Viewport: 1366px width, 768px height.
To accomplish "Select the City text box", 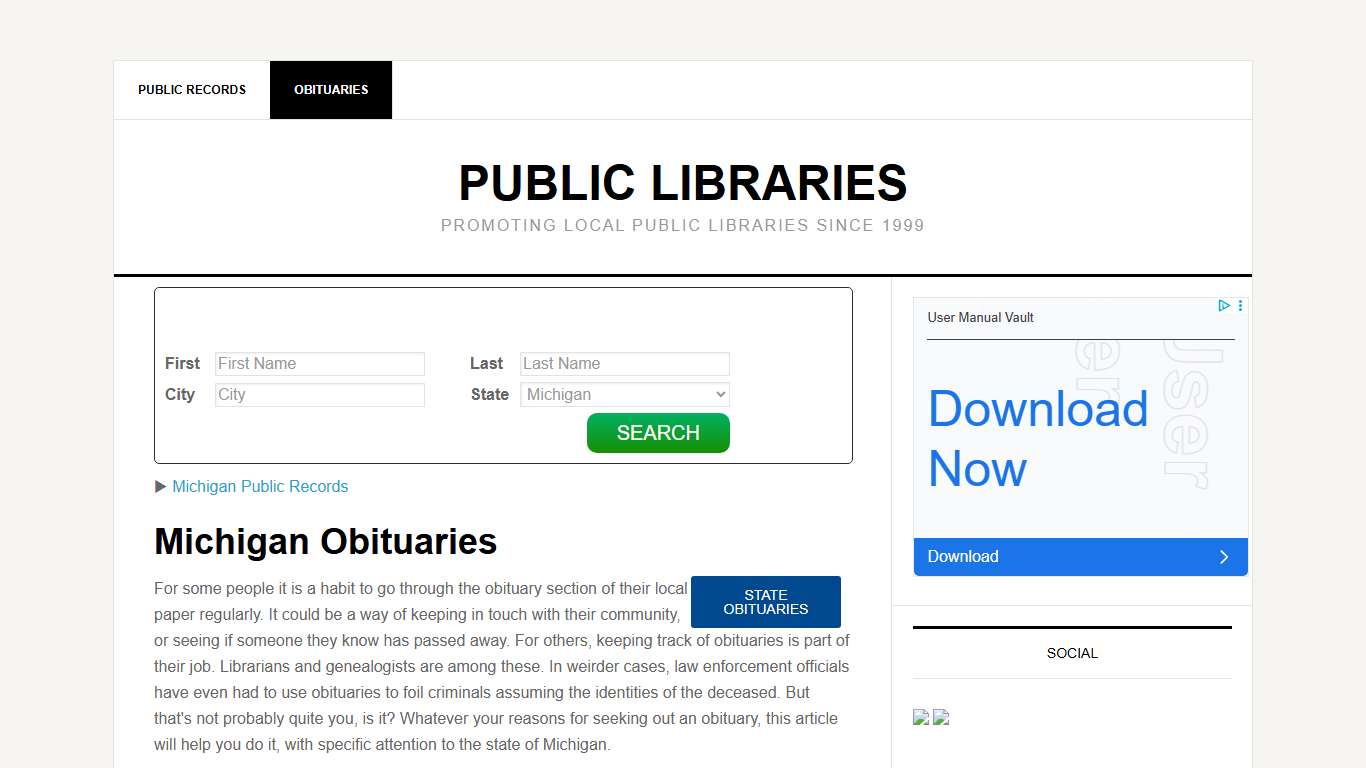I will (x=320, y=395).
